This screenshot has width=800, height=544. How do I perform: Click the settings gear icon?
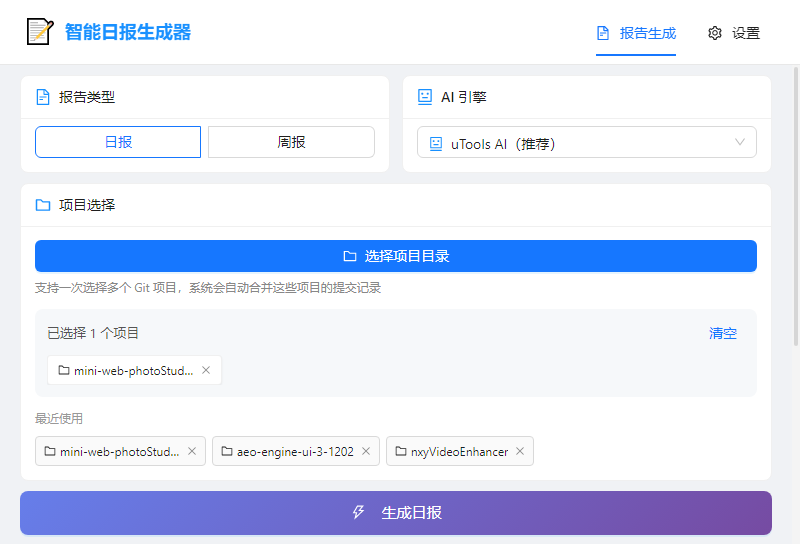(715, 33)
